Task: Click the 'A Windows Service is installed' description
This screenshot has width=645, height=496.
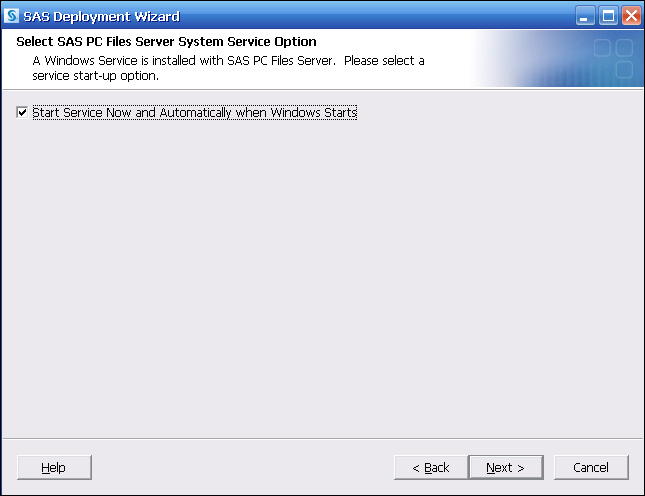Action: click(228, 60)
